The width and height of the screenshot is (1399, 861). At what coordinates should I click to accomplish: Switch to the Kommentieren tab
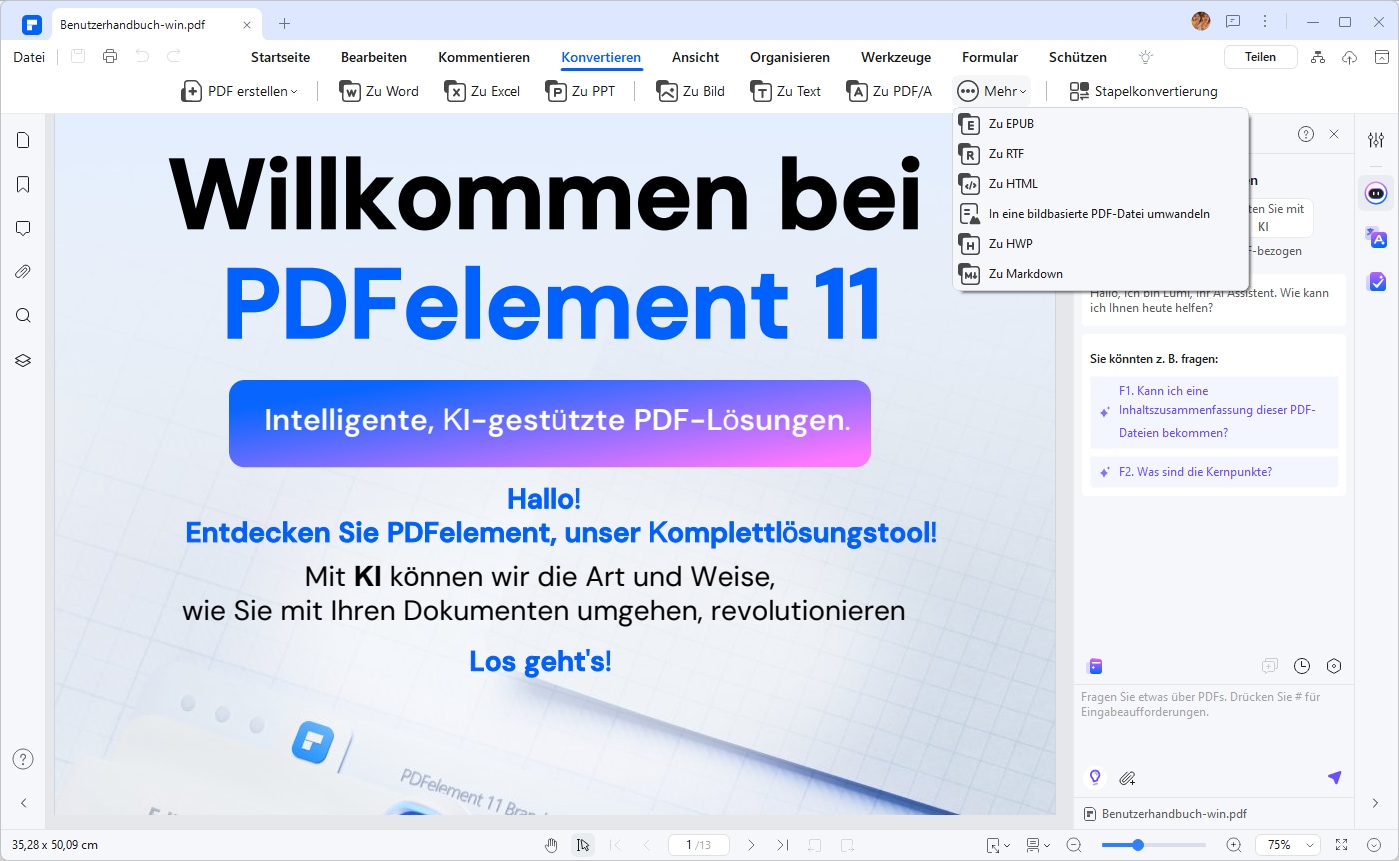coord(484,58)
